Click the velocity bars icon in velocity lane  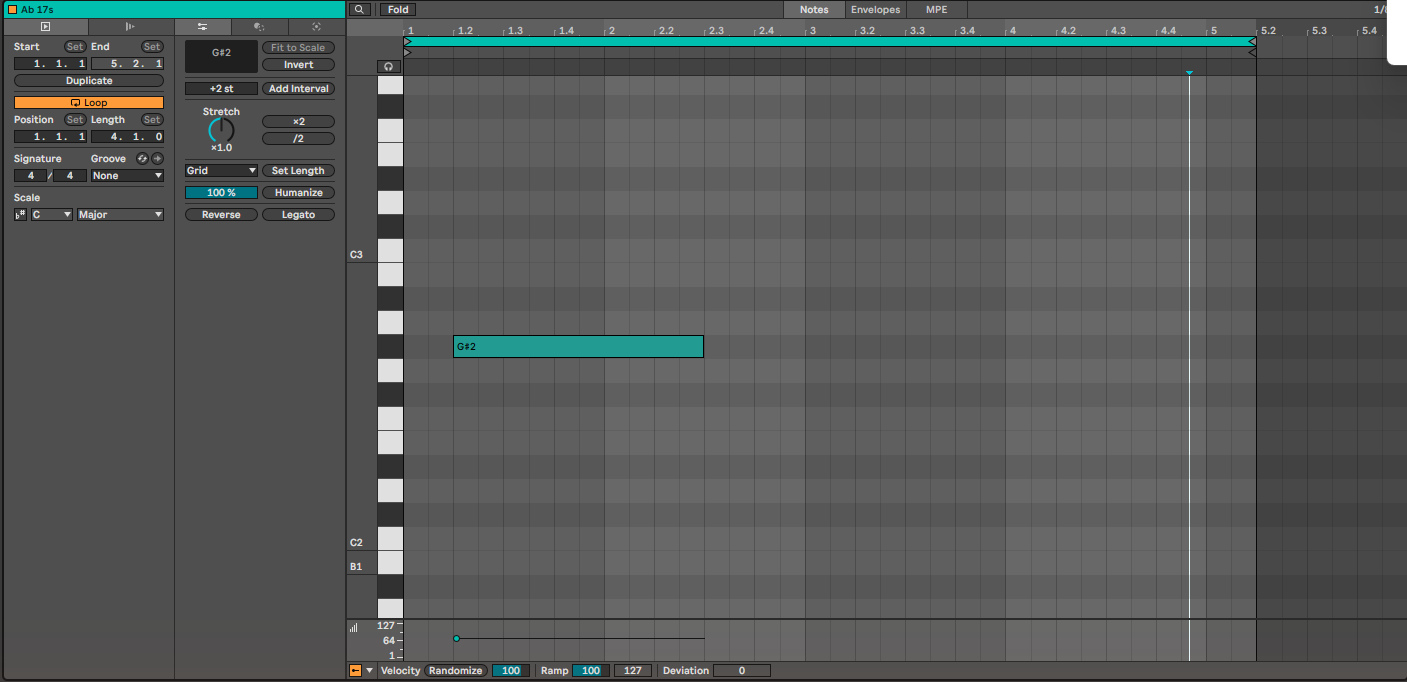pyautogui.click(x=353, y=628)
